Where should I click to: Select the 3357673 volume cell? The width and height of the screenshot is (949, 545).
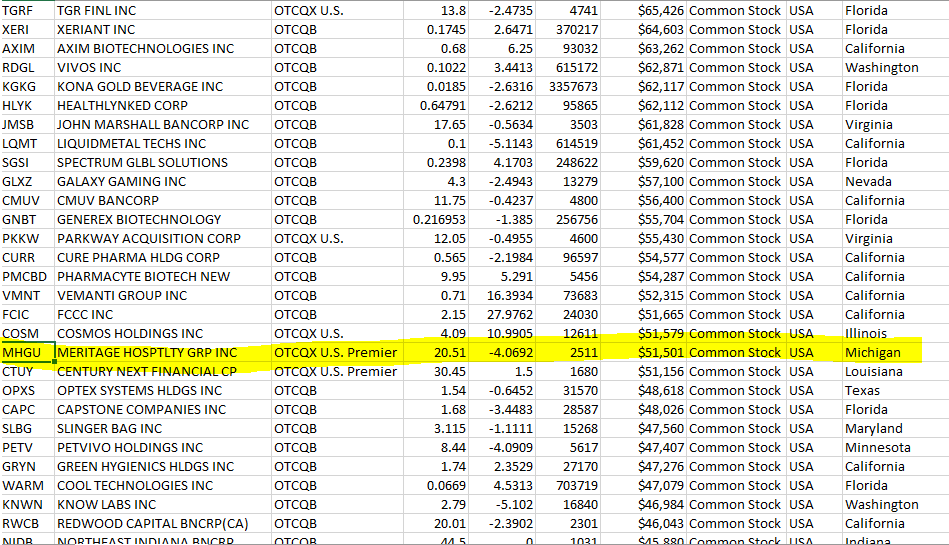[x=568, y=87]
